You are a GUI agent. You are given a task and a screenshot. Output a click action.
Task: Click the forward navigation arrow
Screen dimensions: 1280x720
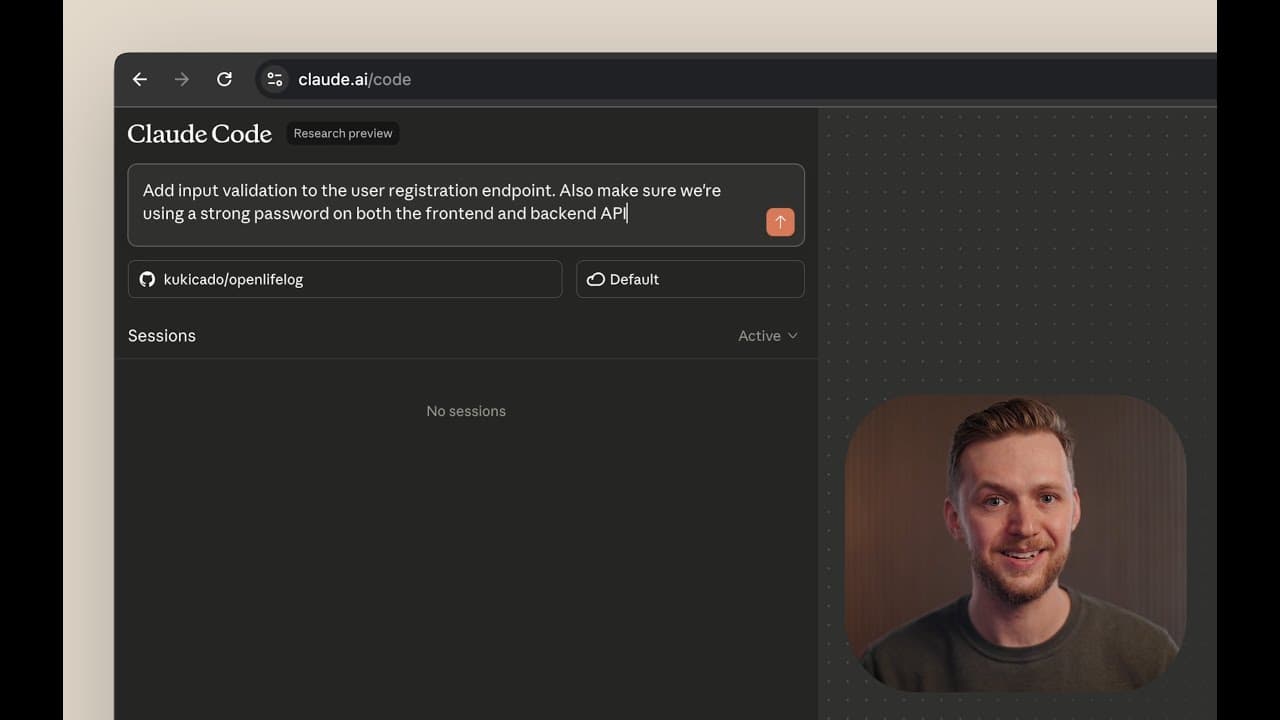coord(181,78)
